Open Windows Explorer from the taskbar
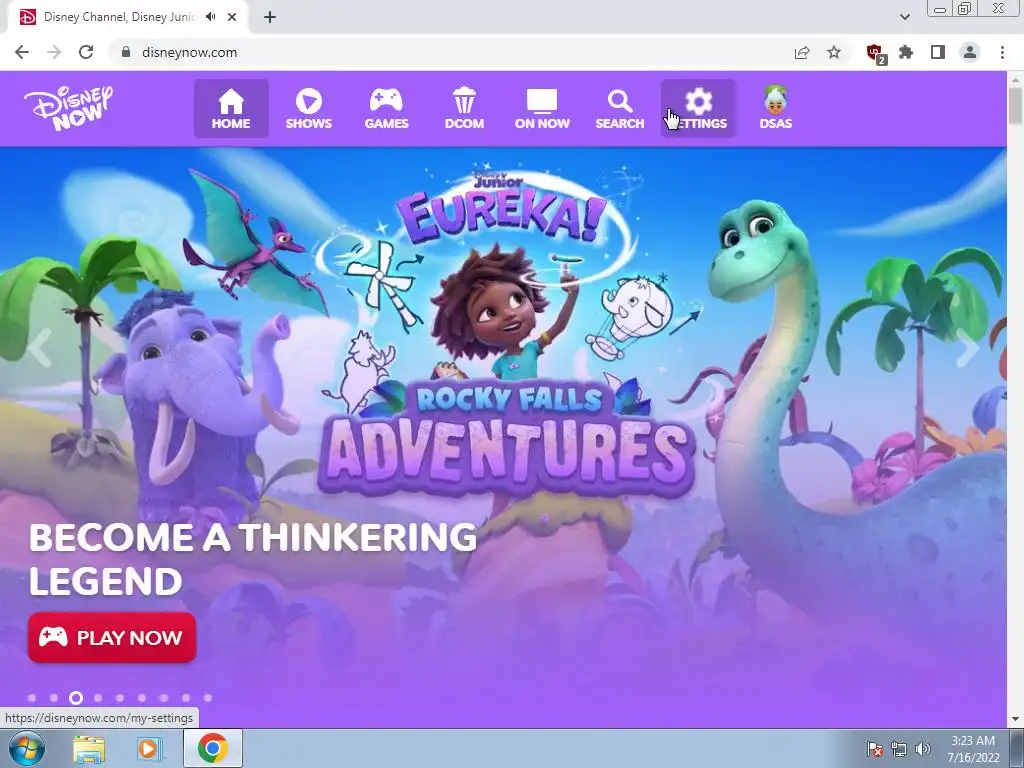This screenshot has width=1024, height=768. pos(89,748)
